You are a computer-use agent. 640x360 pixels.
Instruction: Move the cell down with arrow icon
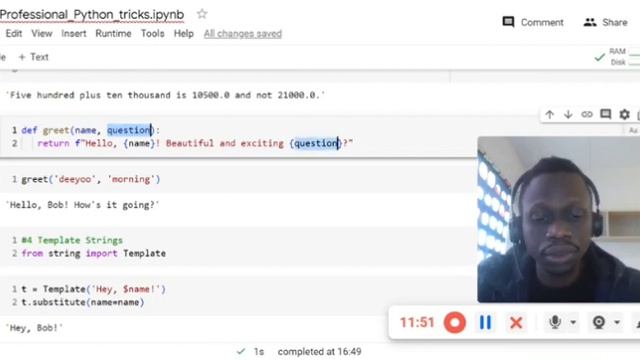568,115
